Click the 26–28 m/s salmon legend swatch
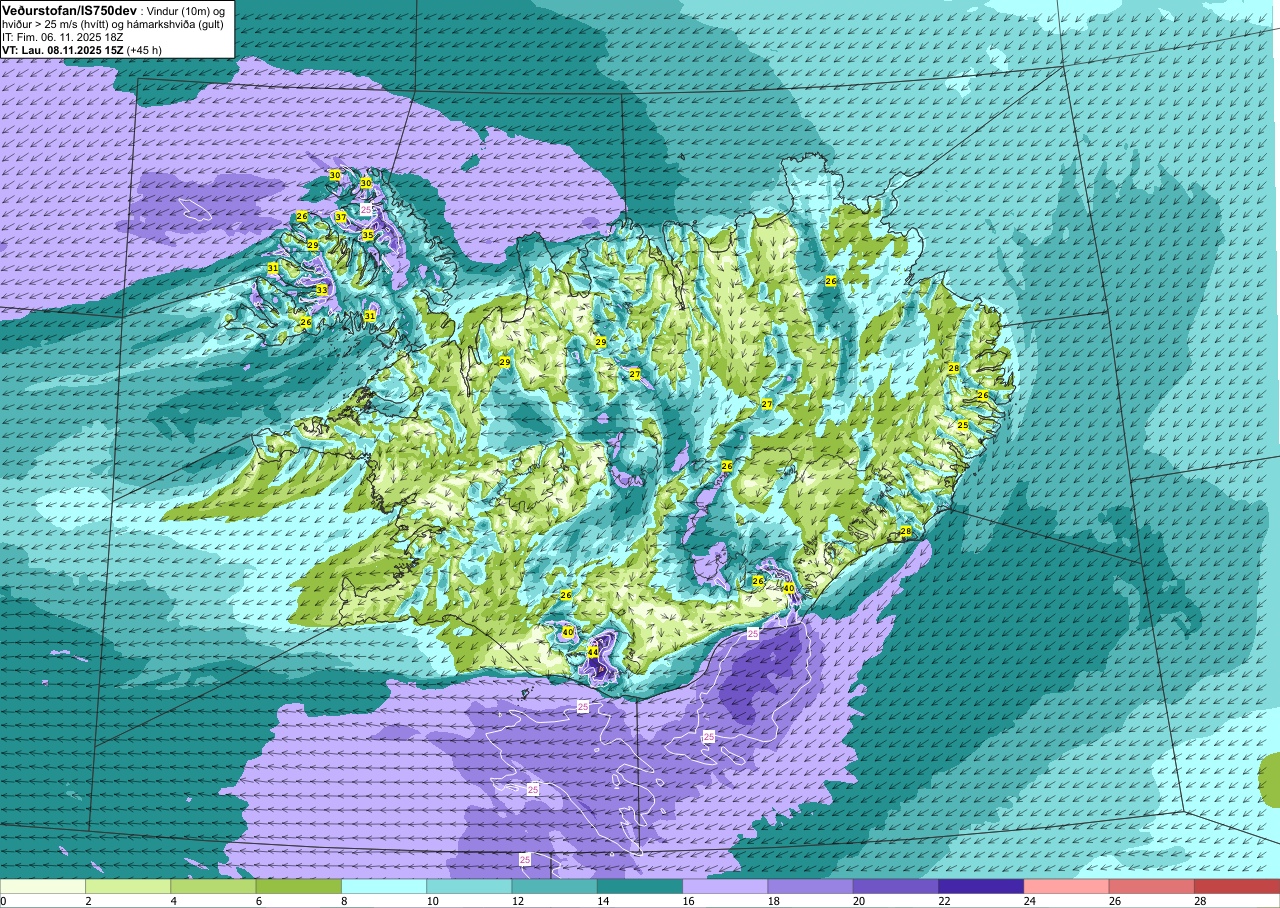The width and height of the screenshot is (1280, 908). [1151, 887]
